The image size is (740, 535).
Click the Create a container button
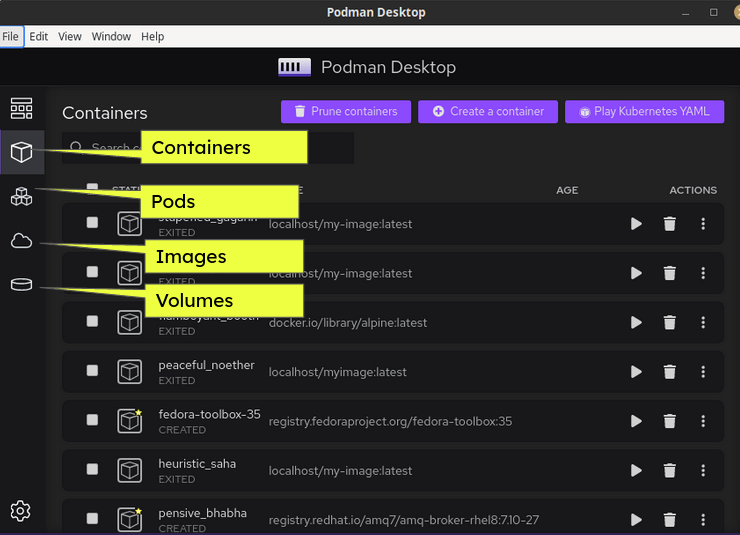tap(488, 111)
